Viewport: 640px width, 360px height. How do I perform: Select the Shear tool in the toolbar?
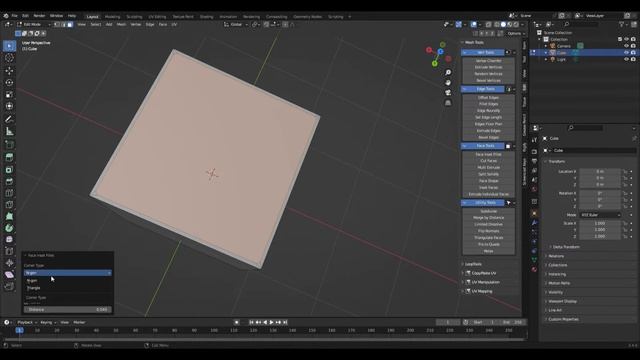click(x=9, y=275)
